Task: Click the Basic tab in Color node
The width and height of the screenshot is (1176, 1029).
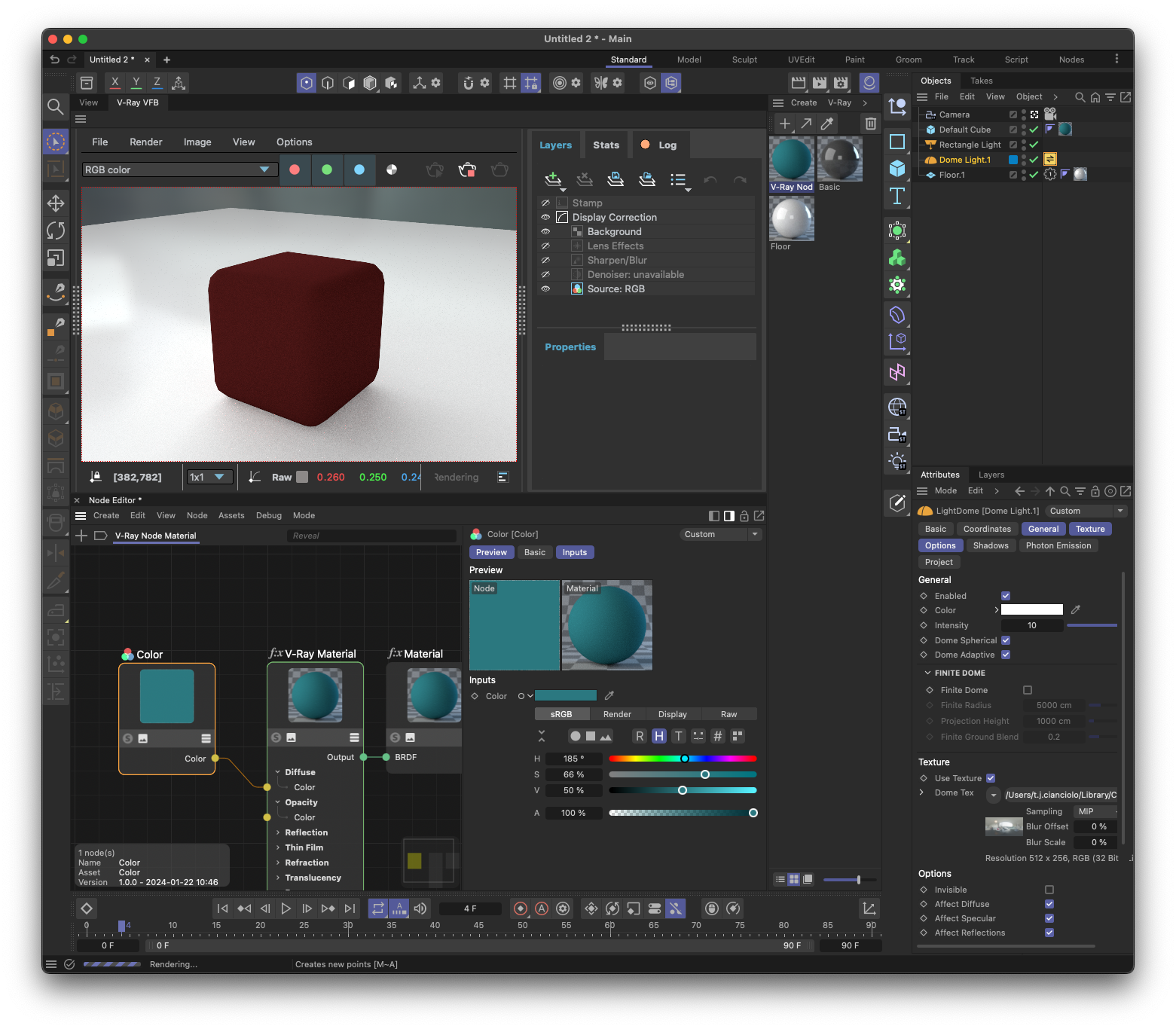Action: pos(535,552)
